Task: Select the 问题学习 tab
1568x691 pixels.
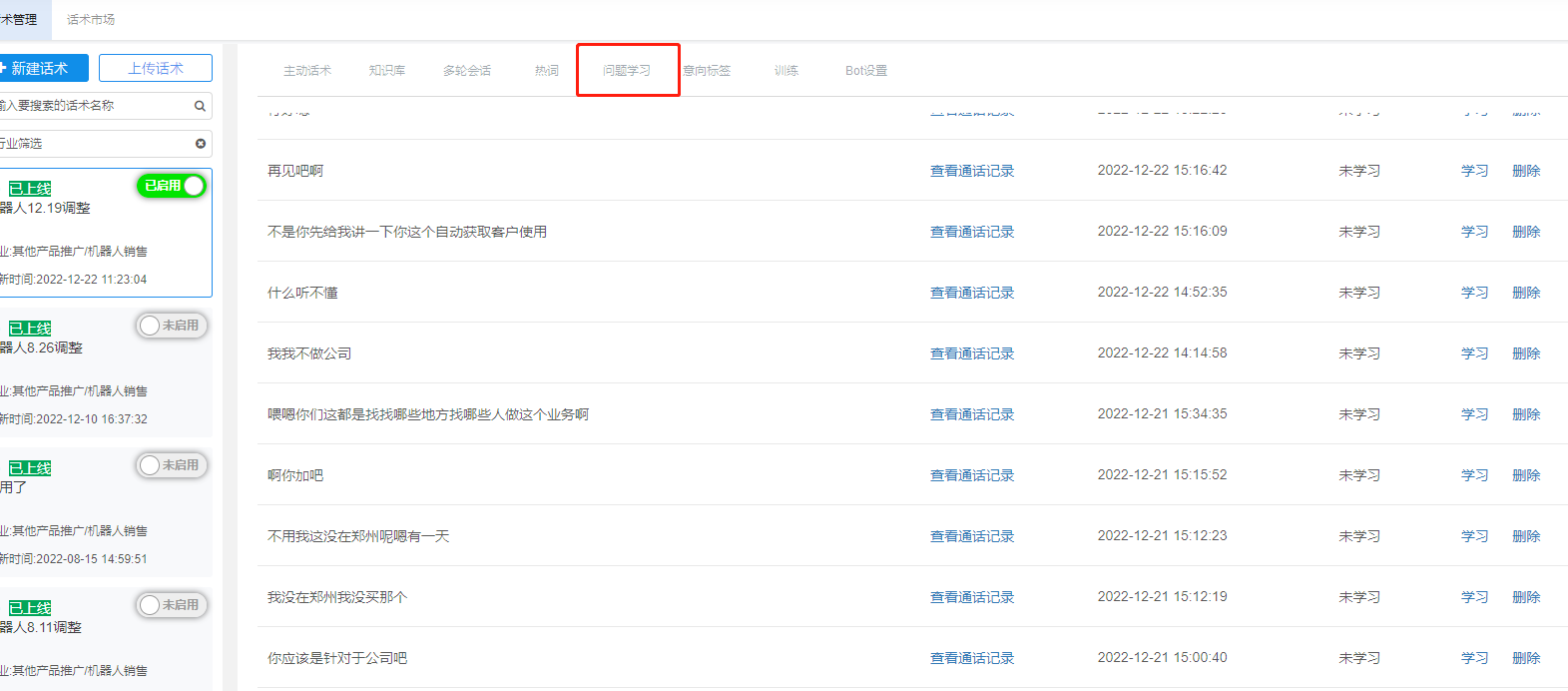Action: (x=627, y=71)
